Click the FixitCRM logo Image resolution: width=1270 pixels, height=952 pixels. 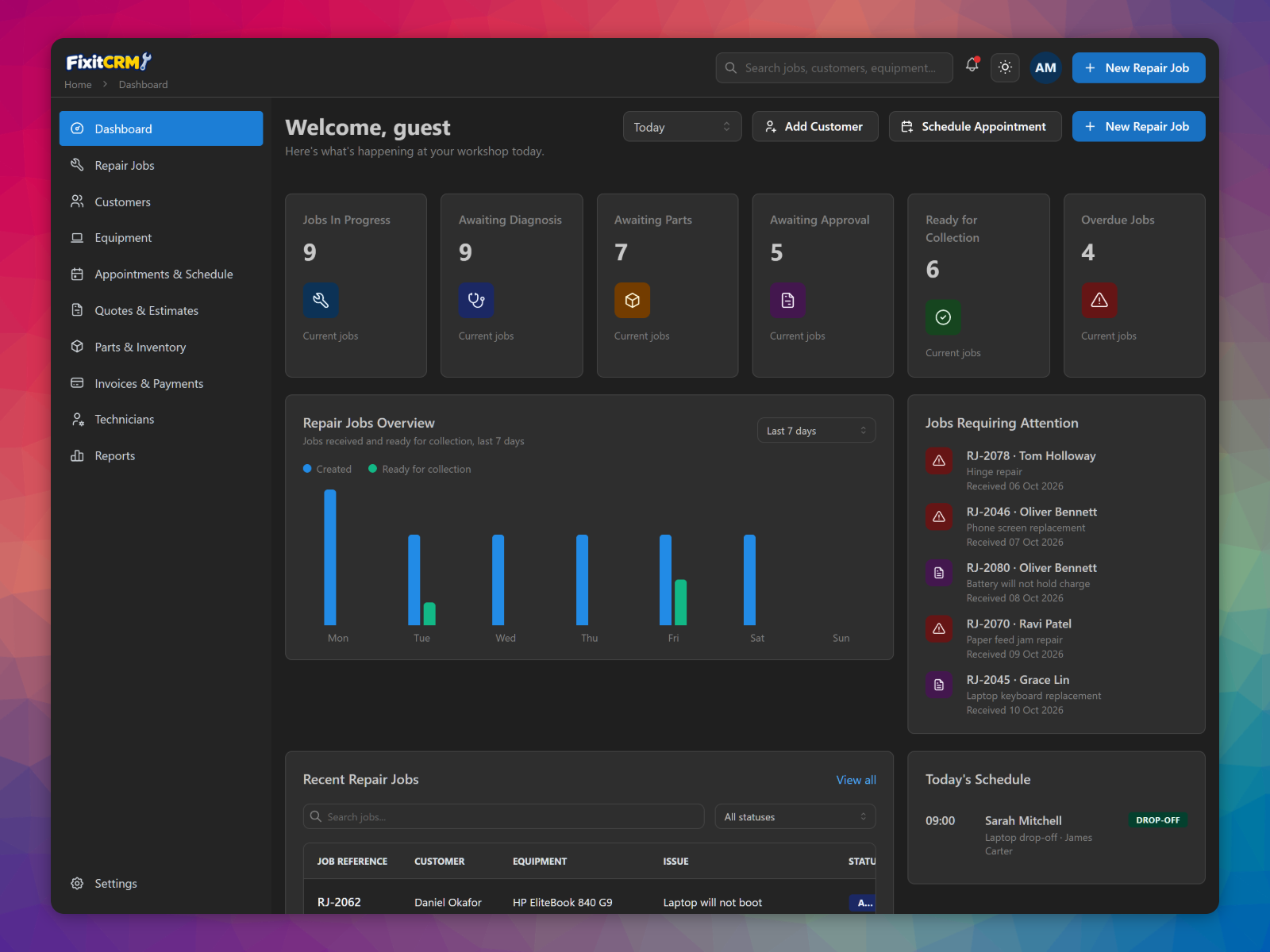[x=109, y=62]
